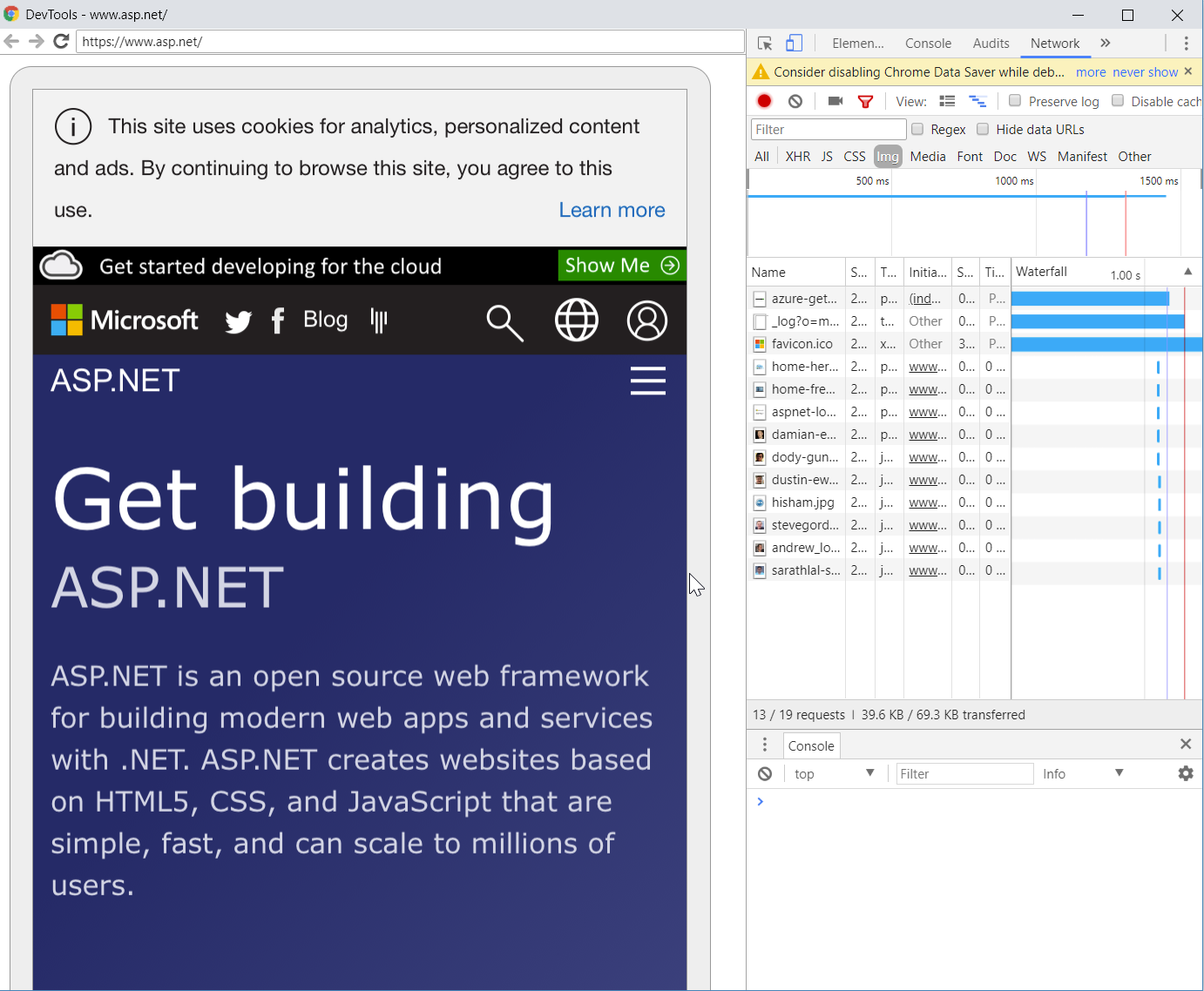
Task: Open the network filter funnel icon
Action: (x=865, y=101)
